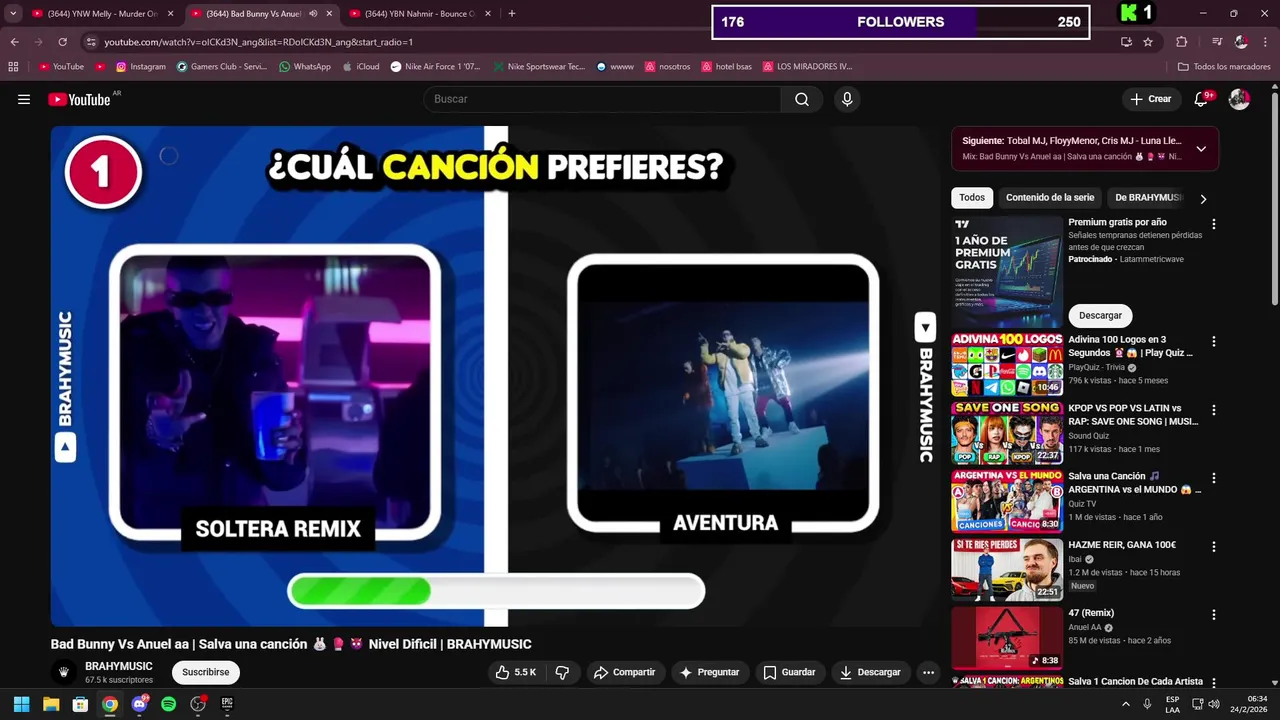Image resolution: width=1280 pixels, height=720 pixels.
Task: Open the YouTube guide hamburger menu
Action: [x=24, y=99]
